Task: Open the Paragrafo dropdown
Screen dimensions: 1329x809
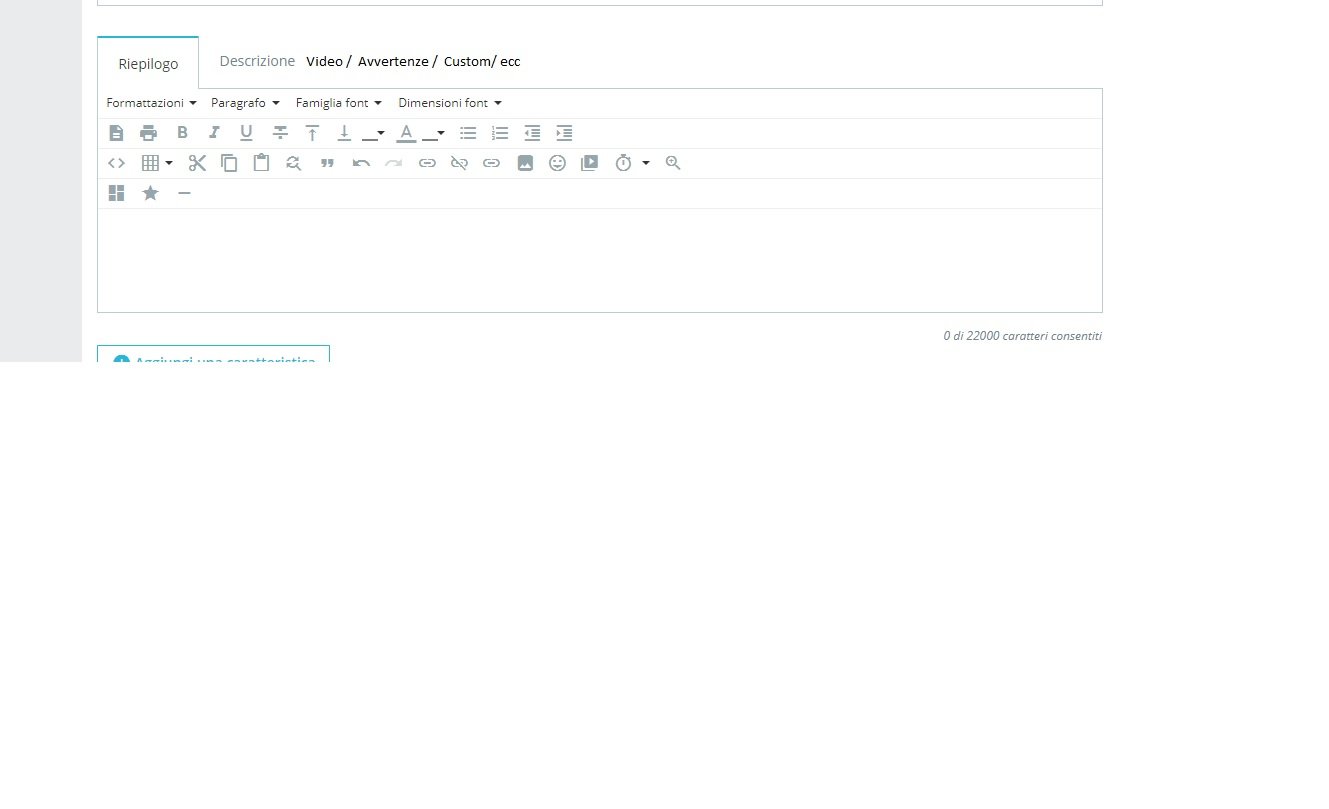Action: tap(245, 103)
